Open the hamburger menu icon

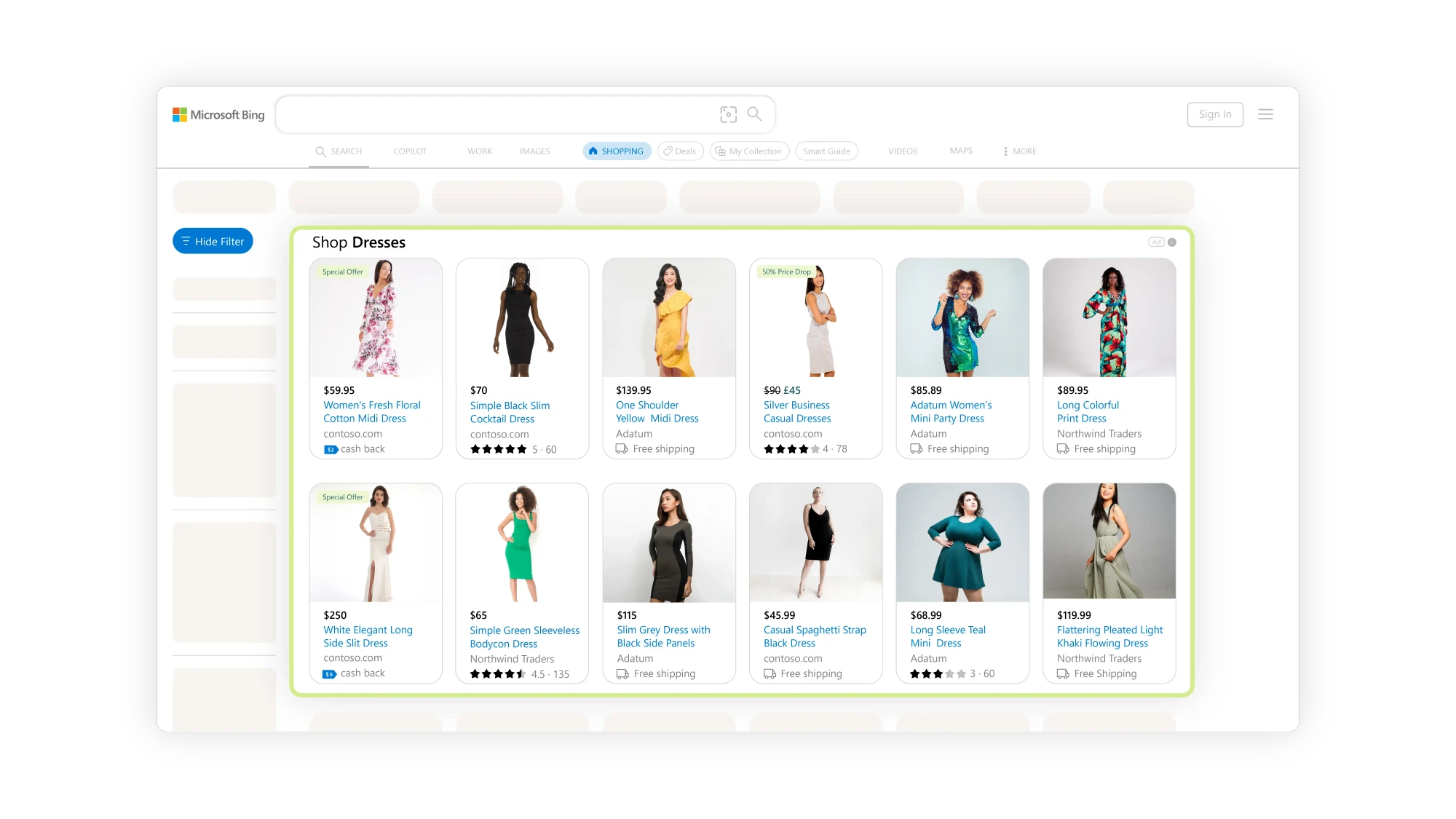point(1266,114)
